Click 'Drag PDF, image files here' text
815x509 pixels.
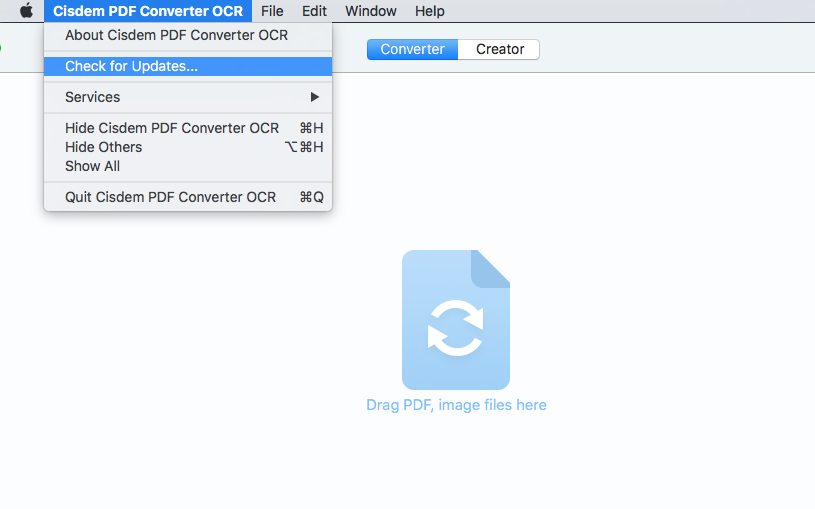[456, 405]
